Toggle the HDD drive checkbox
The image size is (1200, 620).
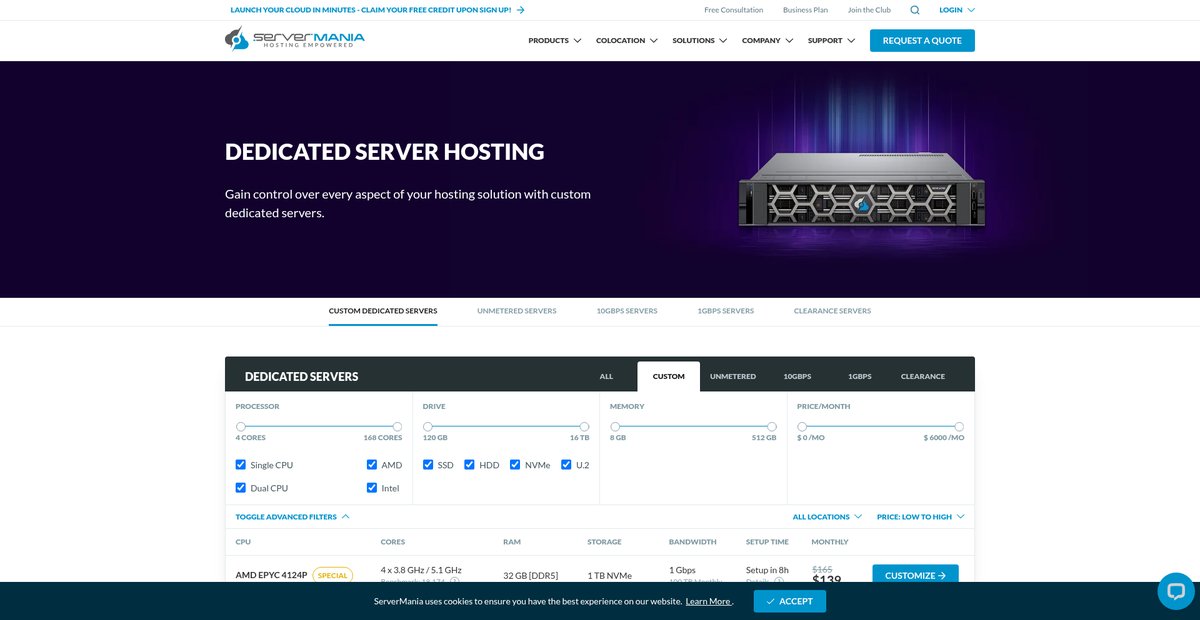469,465
